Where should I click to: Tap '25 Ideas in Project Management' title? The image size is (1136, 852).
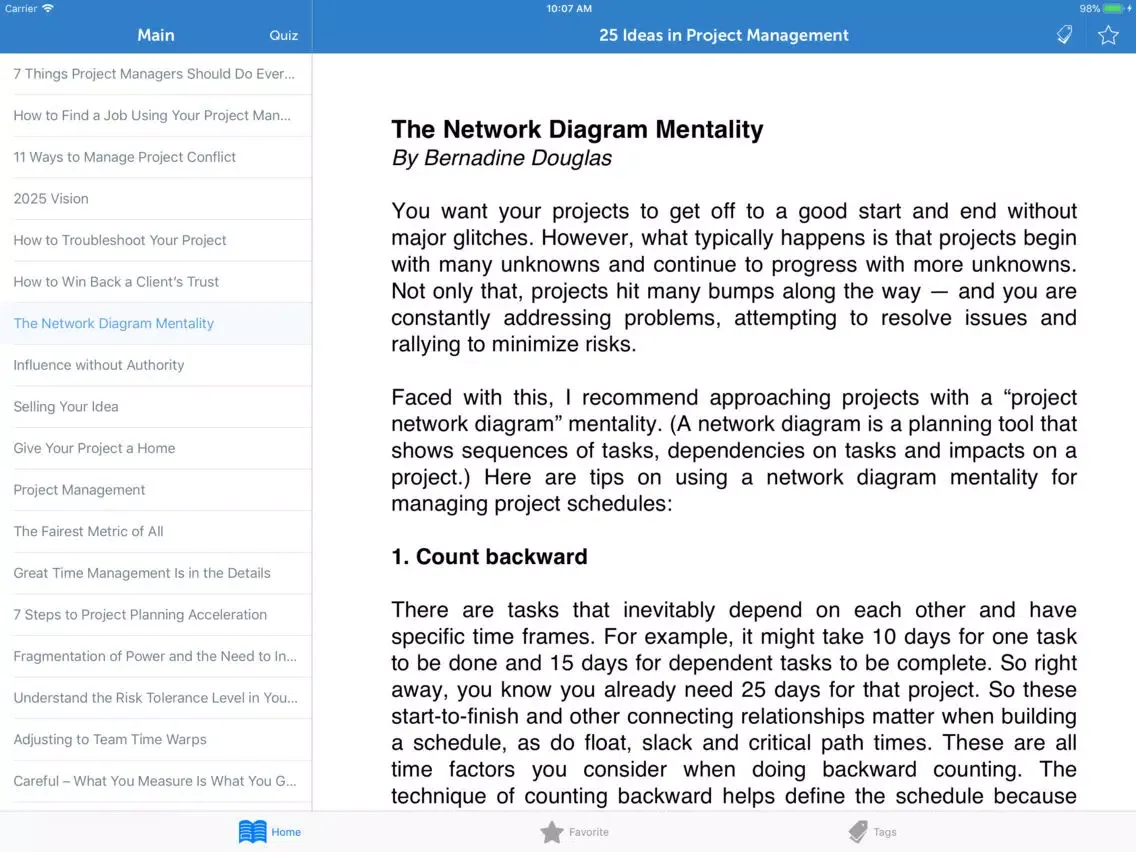[723, 35]
